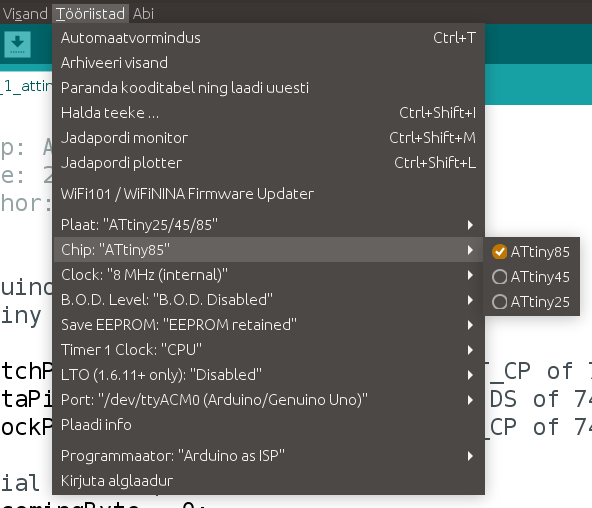
Task: Open the Timer 1 Clock submenu
Action: [268, 350]
